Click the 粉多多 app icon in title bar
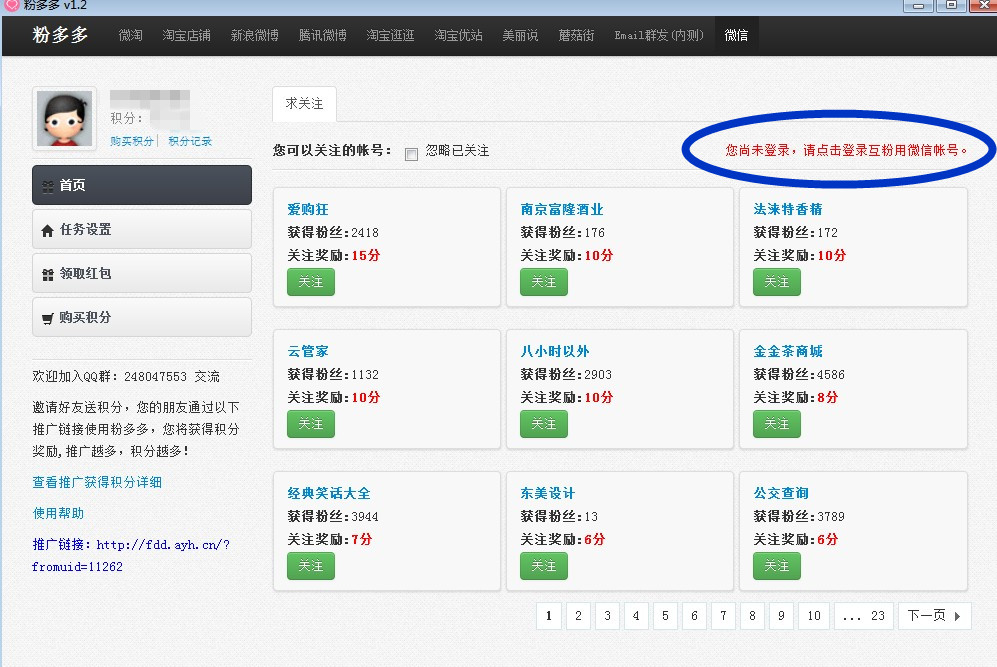Image resolution: width=997 pixels, height=667 pixels. (x=11, y=5)
